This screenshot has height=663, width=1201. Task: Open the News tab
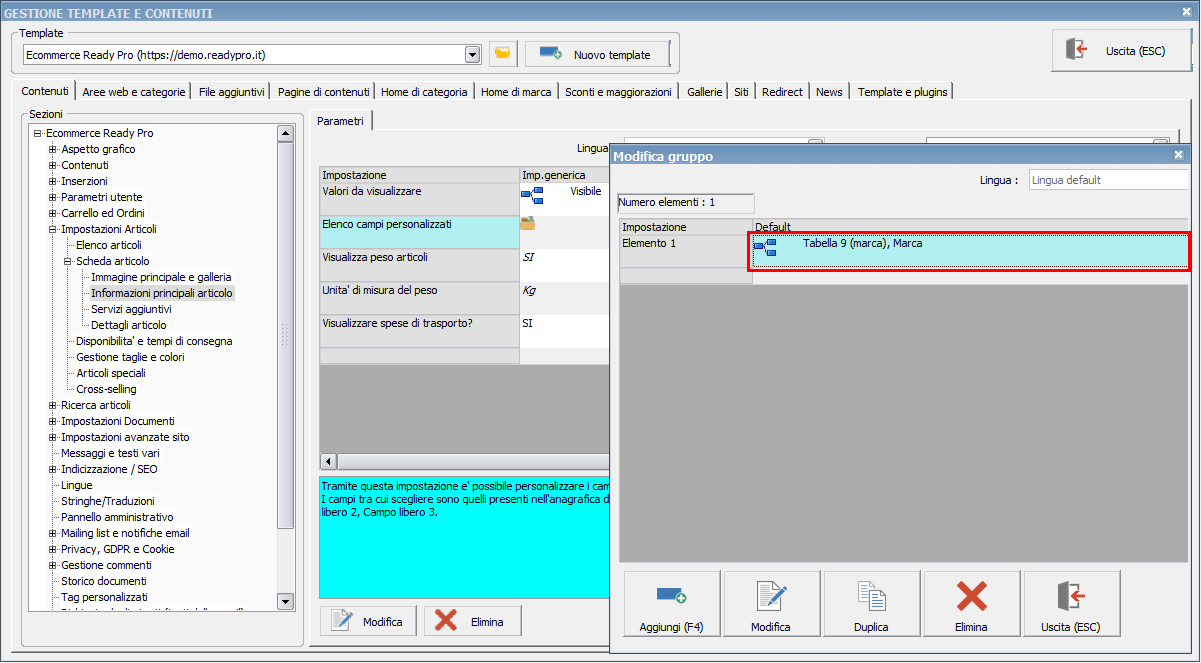click(x=829, y=92)
